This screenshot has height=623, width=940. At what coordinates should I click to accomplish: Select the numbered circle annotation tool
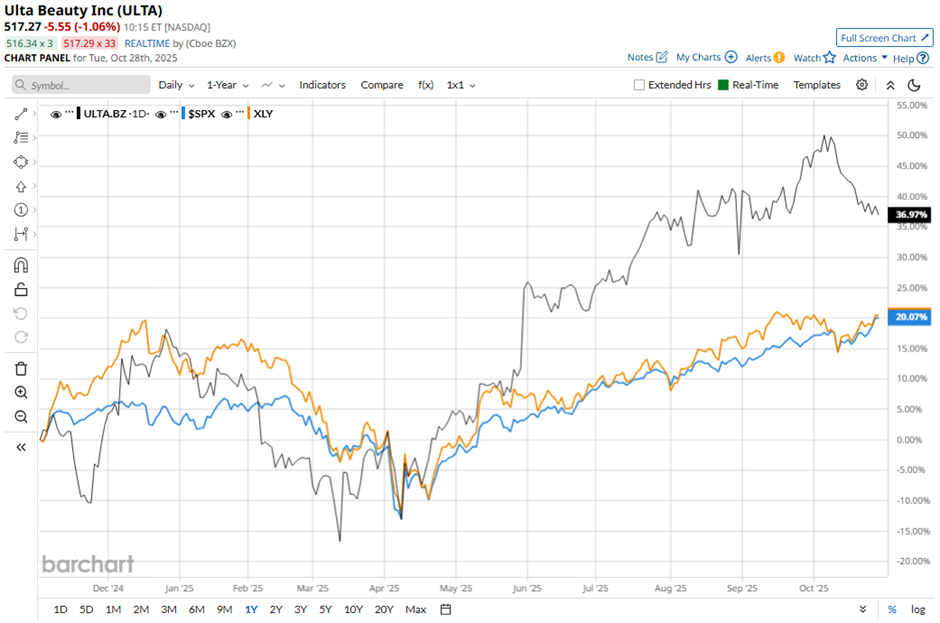tap(20, 210)
